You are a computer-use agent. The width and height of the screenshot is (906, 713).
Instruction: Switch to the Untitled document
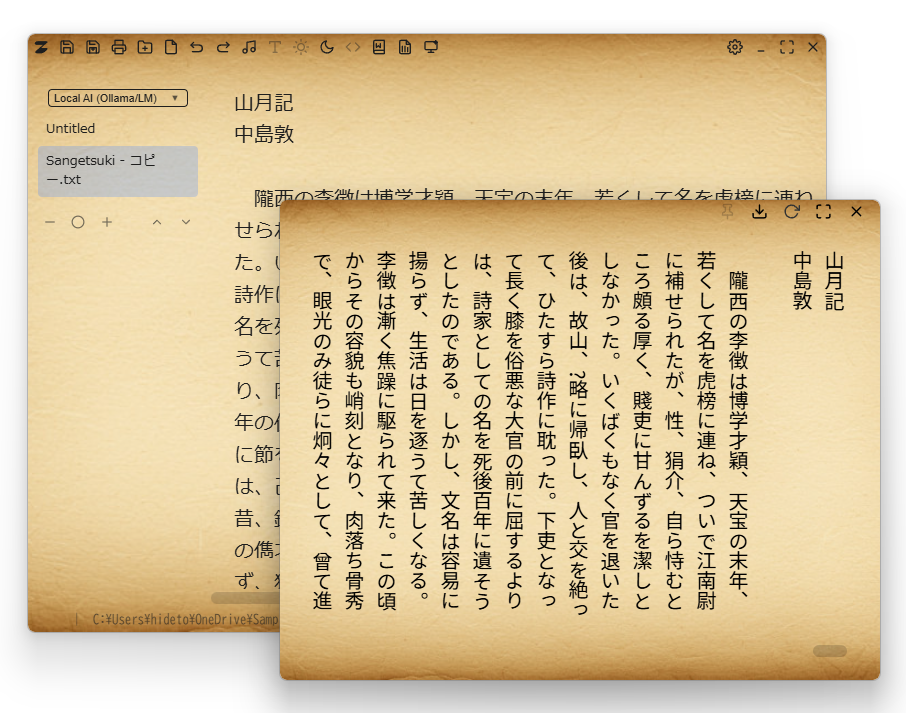click(x=70, y=128)
